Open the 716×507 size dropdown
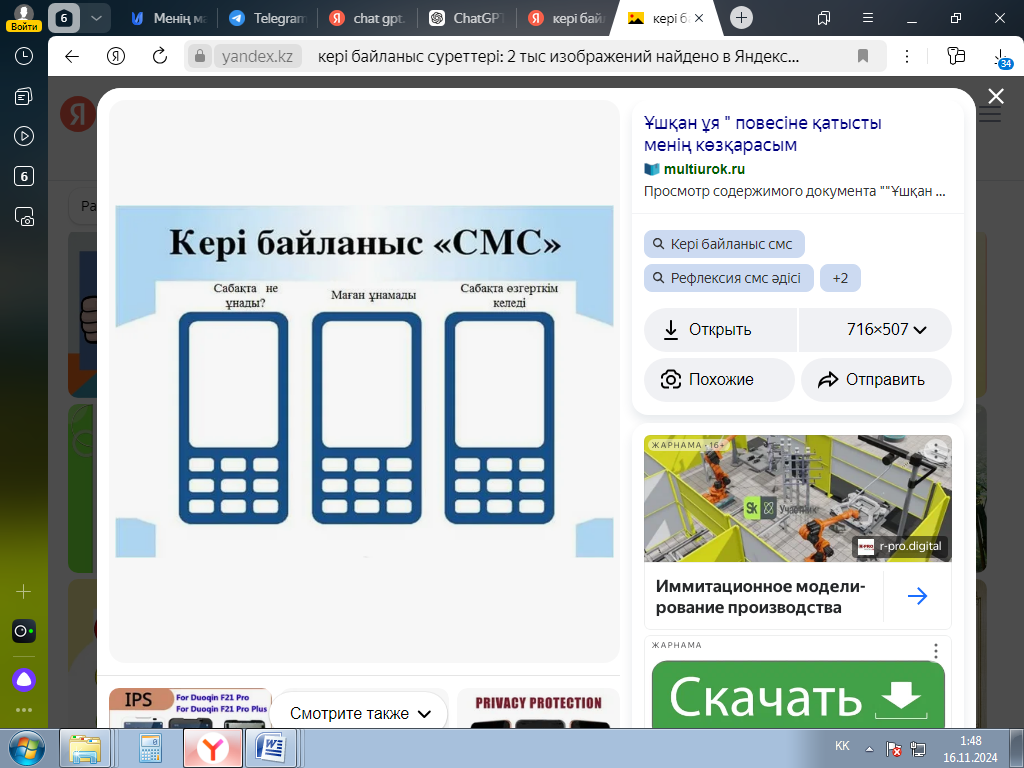The image size is (1024, 768). 876,330
